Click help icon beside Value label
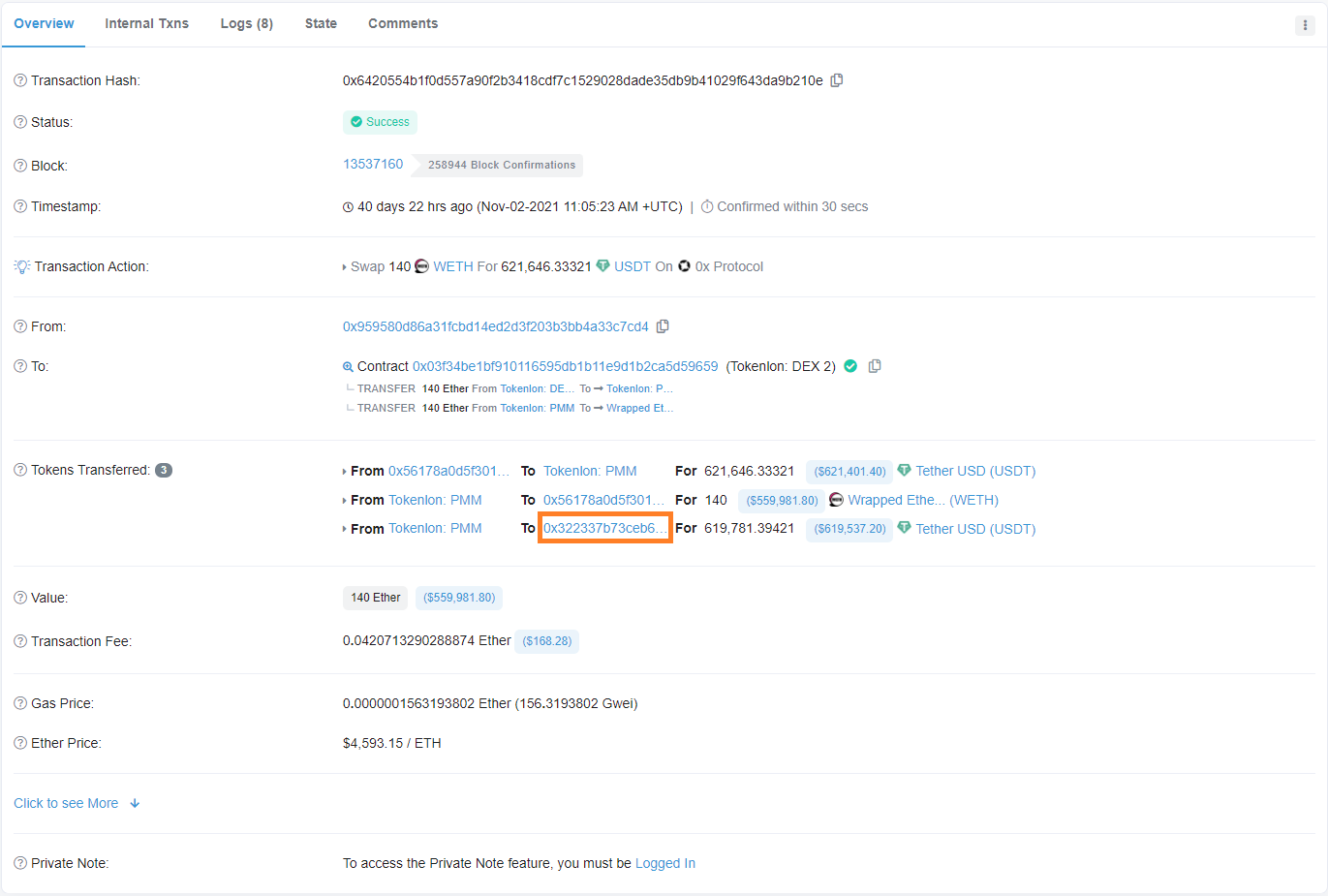The height and width of the screenshot is (896, 1328). 20,598
